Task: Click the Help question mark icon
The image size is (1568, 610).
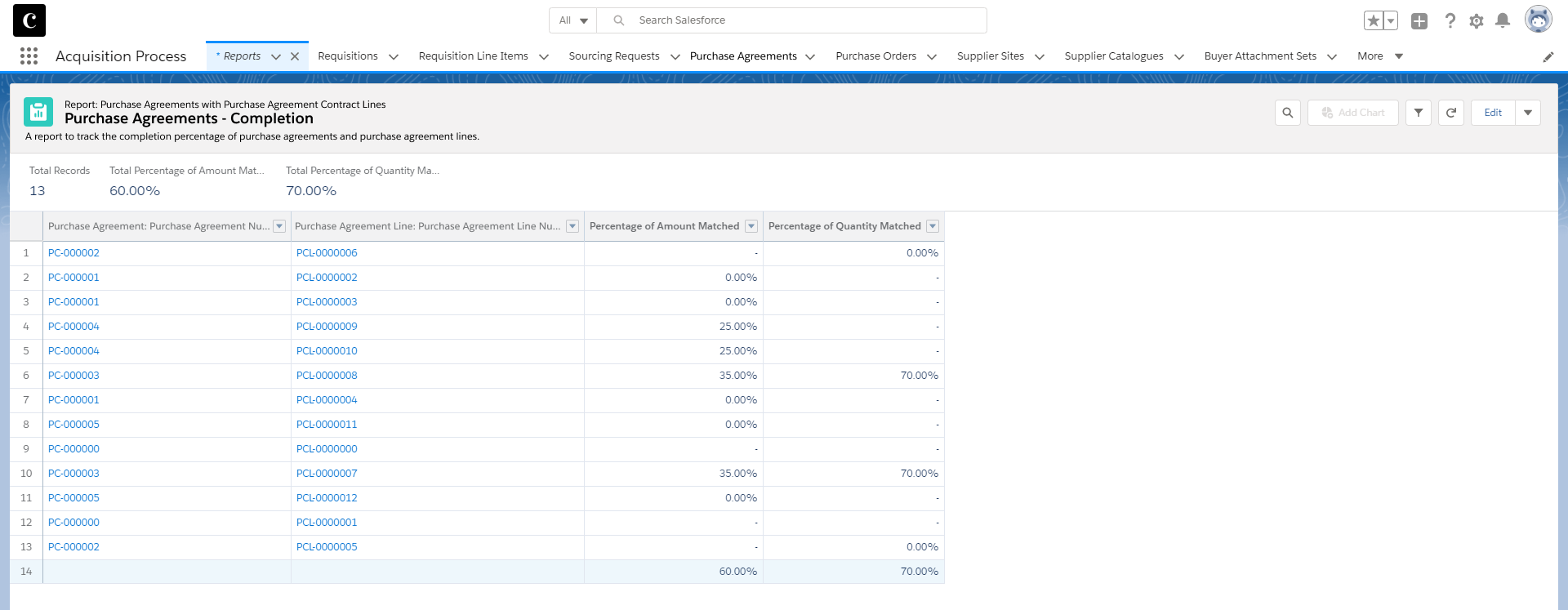Action: pos(1450,21)
